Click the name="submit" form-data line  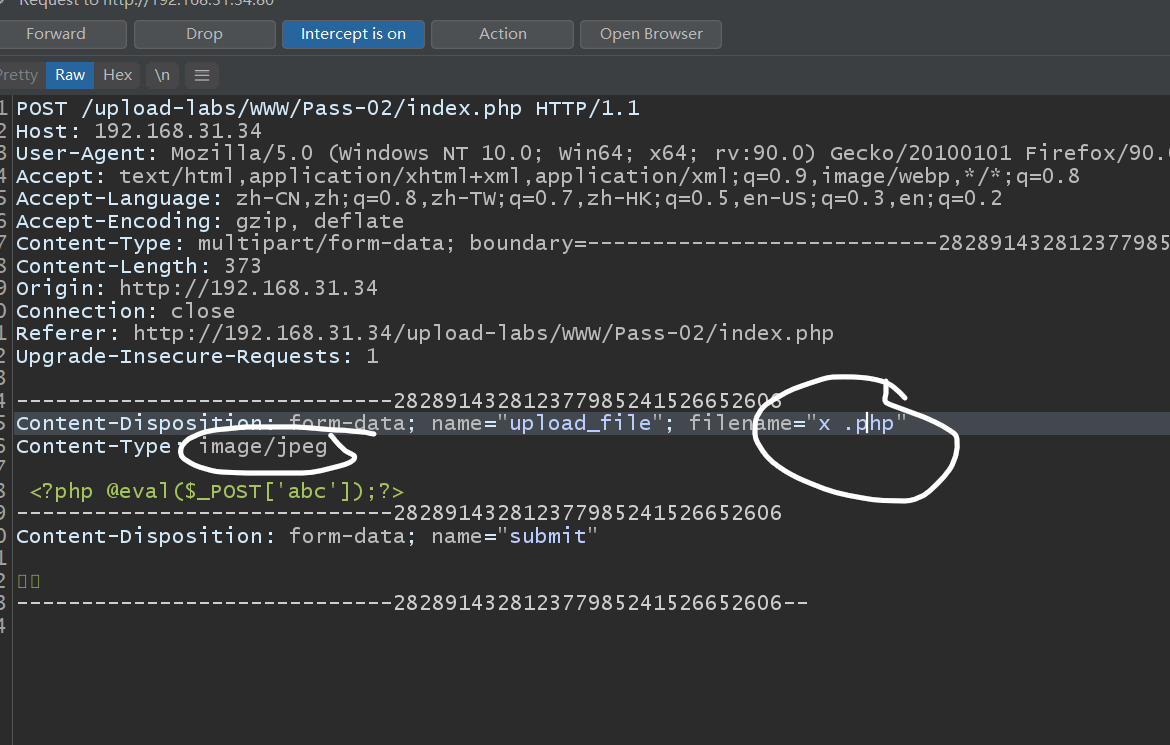pos(307,536)
